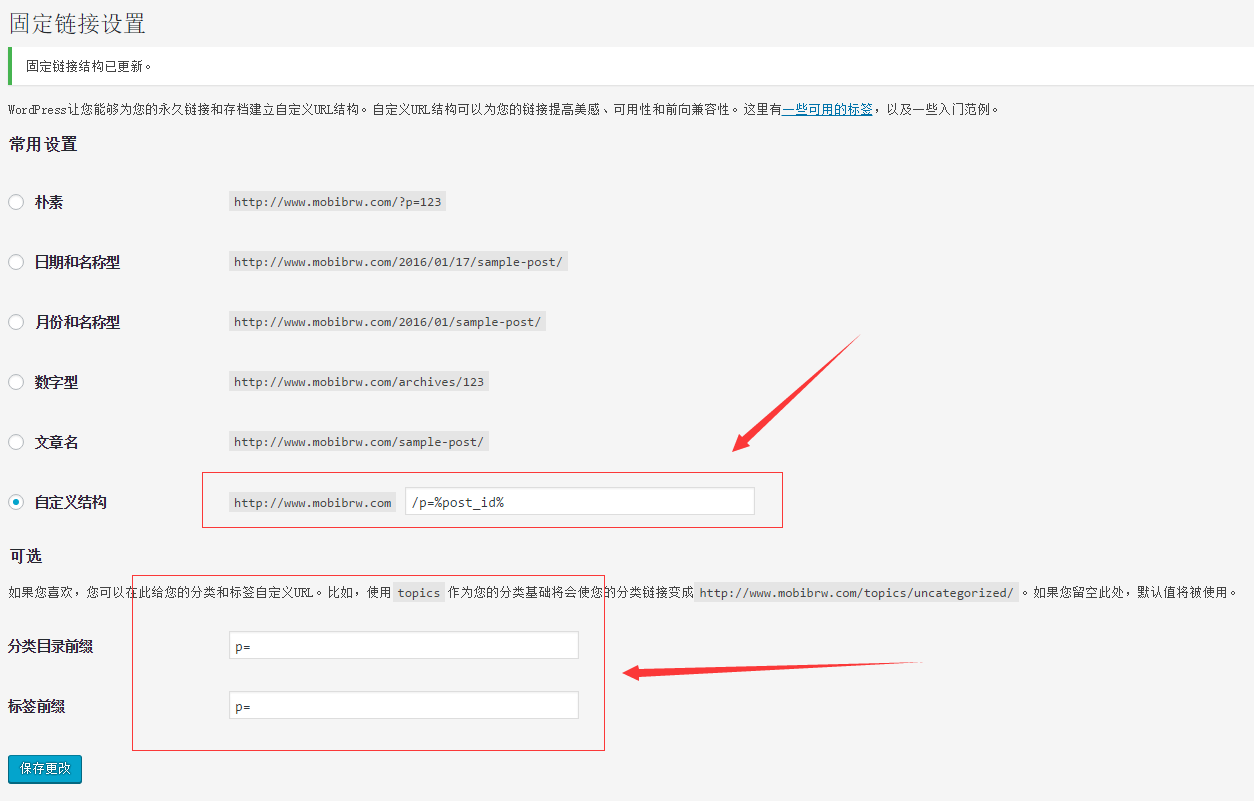1254x801 pixels.
Task: Pick the 数字型 permalink radio option
Action: pyautogui.click(x=16, y=382)
